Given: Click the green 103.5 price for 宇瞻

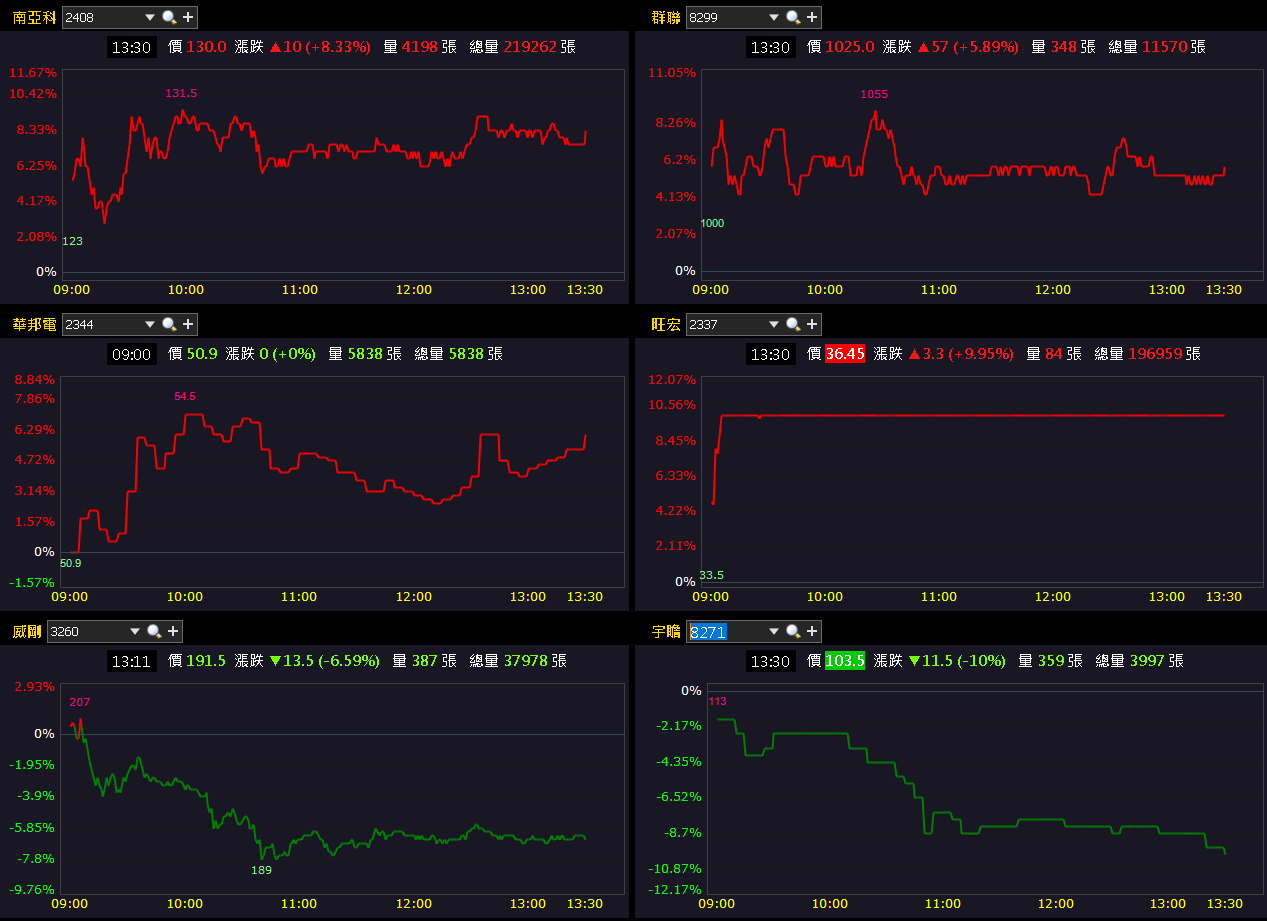Looking at the screenshot, I should [845, 661].
